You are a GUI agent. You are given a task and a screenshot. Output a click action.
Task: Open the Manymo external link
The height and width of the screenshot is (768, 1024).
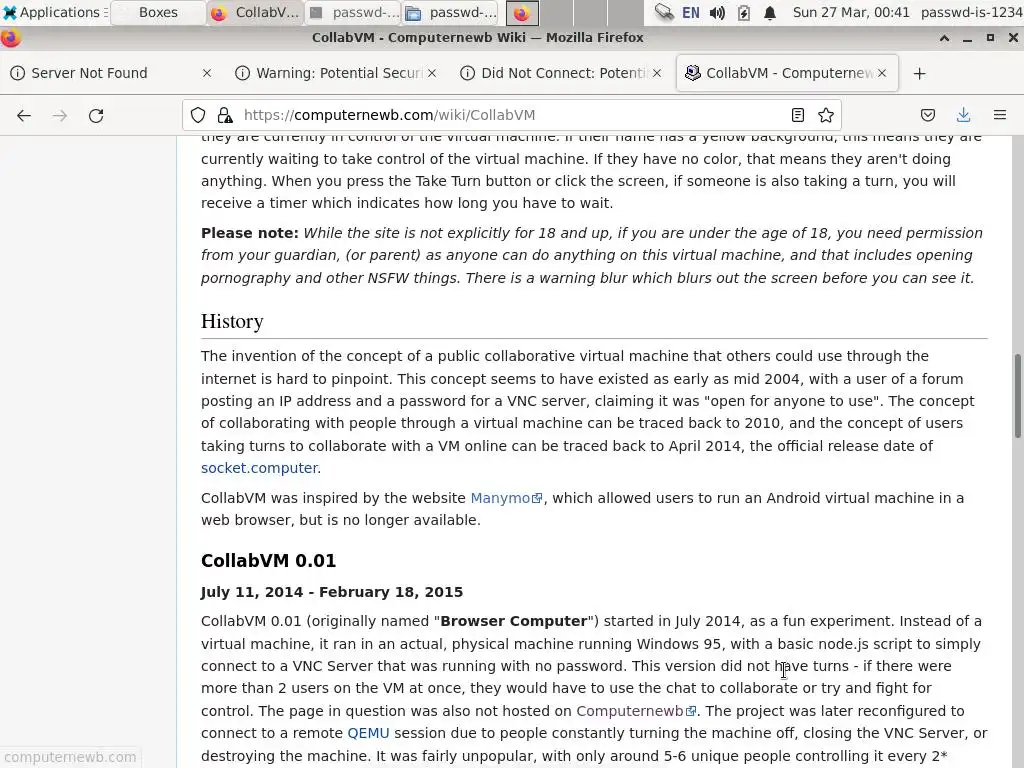[x=506, y=498]
